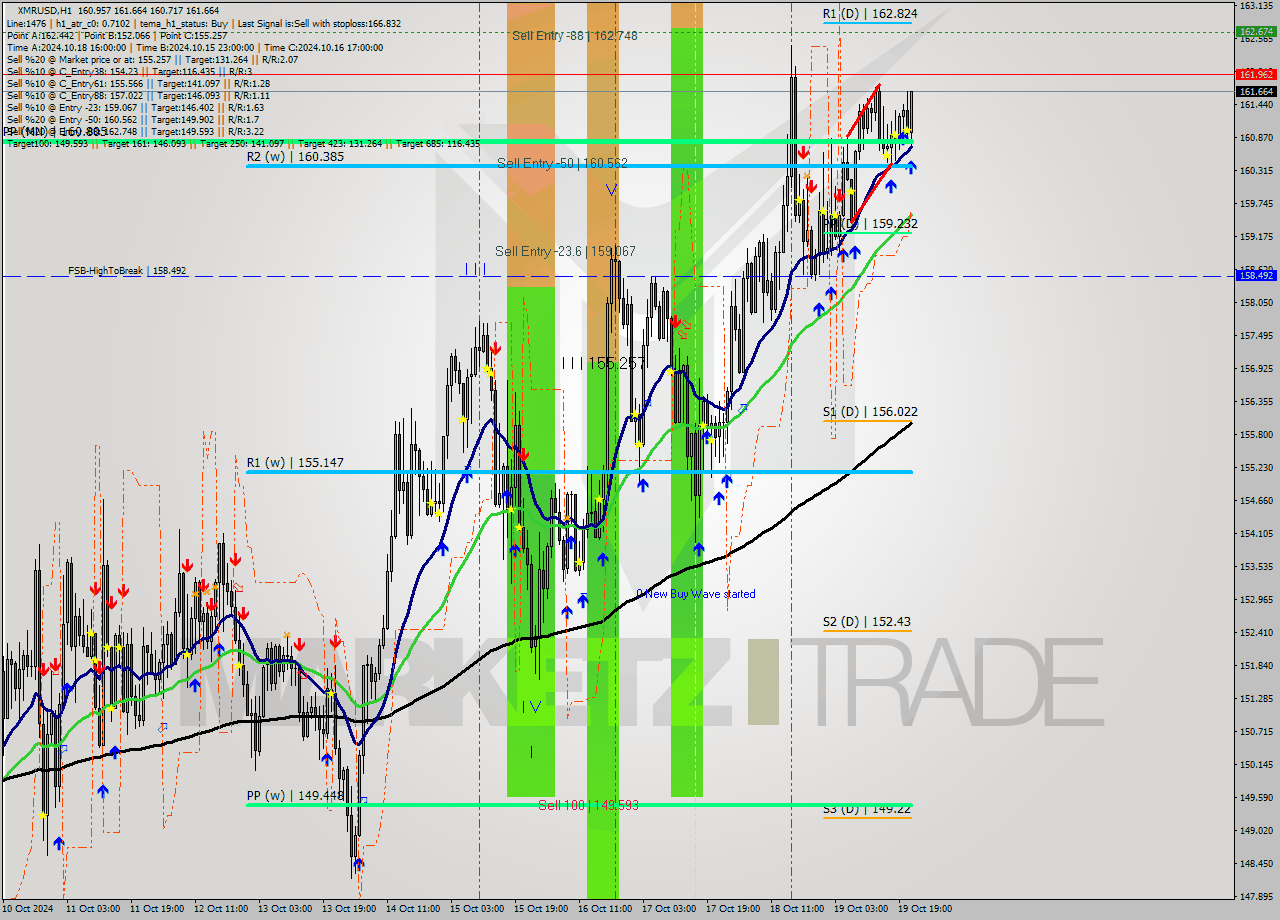Click the 'Sell Entry -88 | 162.748' label
This screenshot has width=1280, height=920.
(x=574, y=35)
